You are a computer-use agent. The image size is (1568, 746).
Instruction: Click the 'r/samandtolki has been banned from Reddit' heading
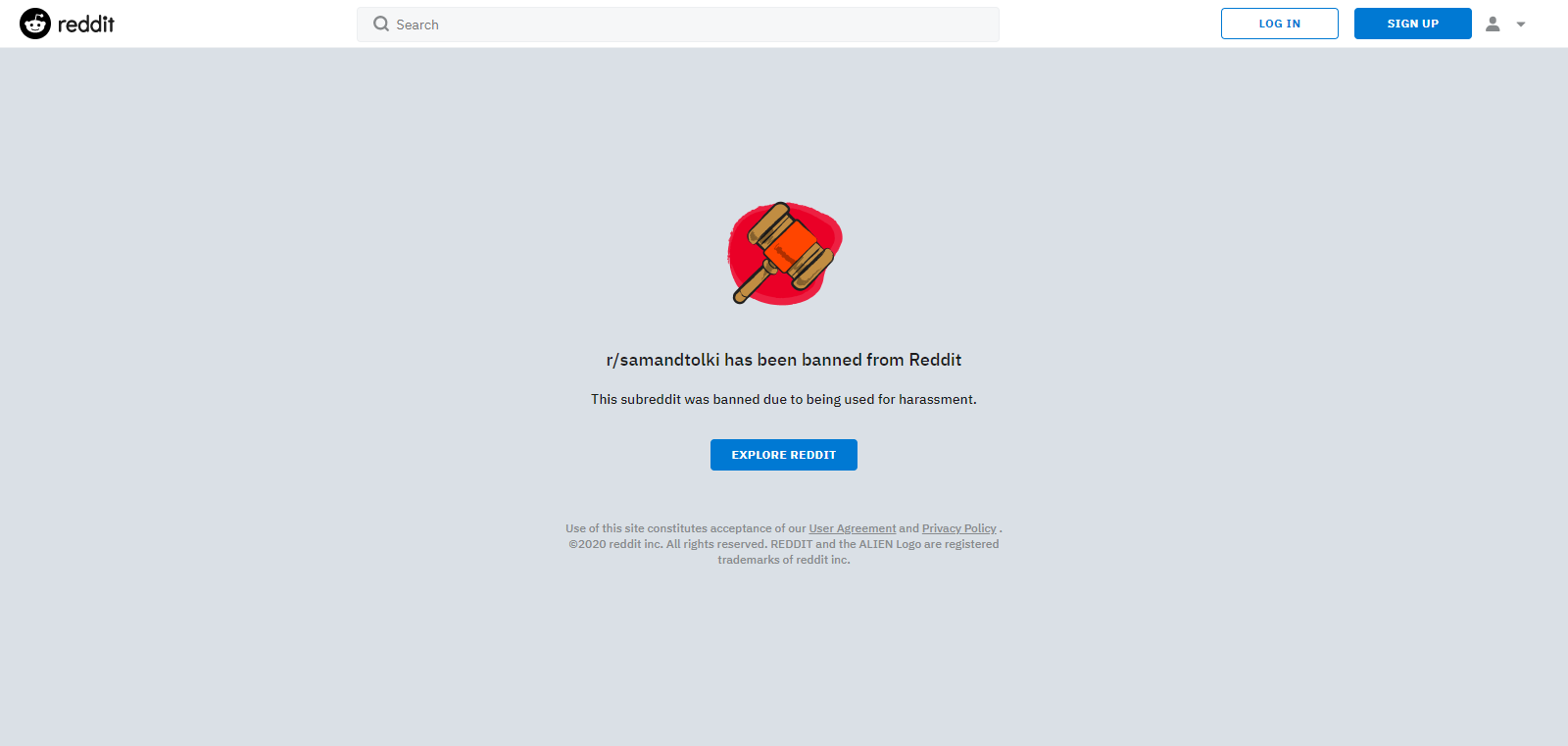pos(784,360)
